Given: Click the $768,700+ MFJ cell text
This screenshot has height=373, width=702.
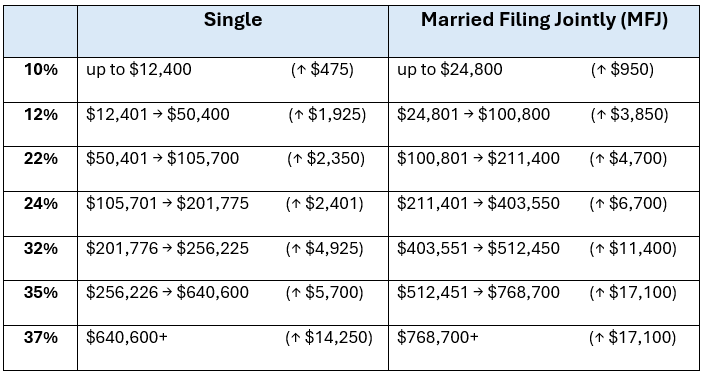Looking at the screenshot, I should [x=437, y=337].
